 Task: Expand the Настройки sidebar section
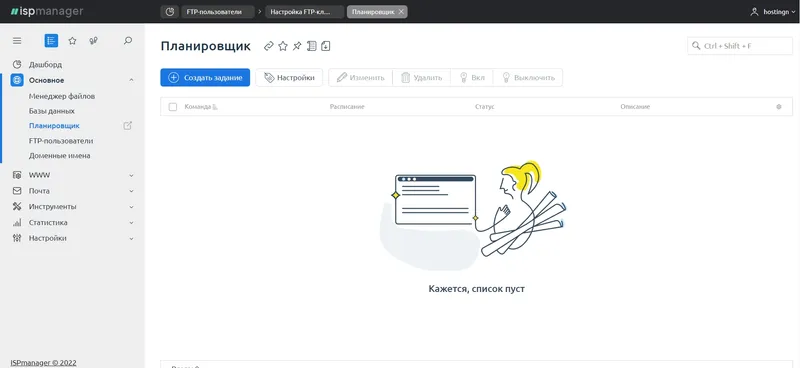click(131, 238)
